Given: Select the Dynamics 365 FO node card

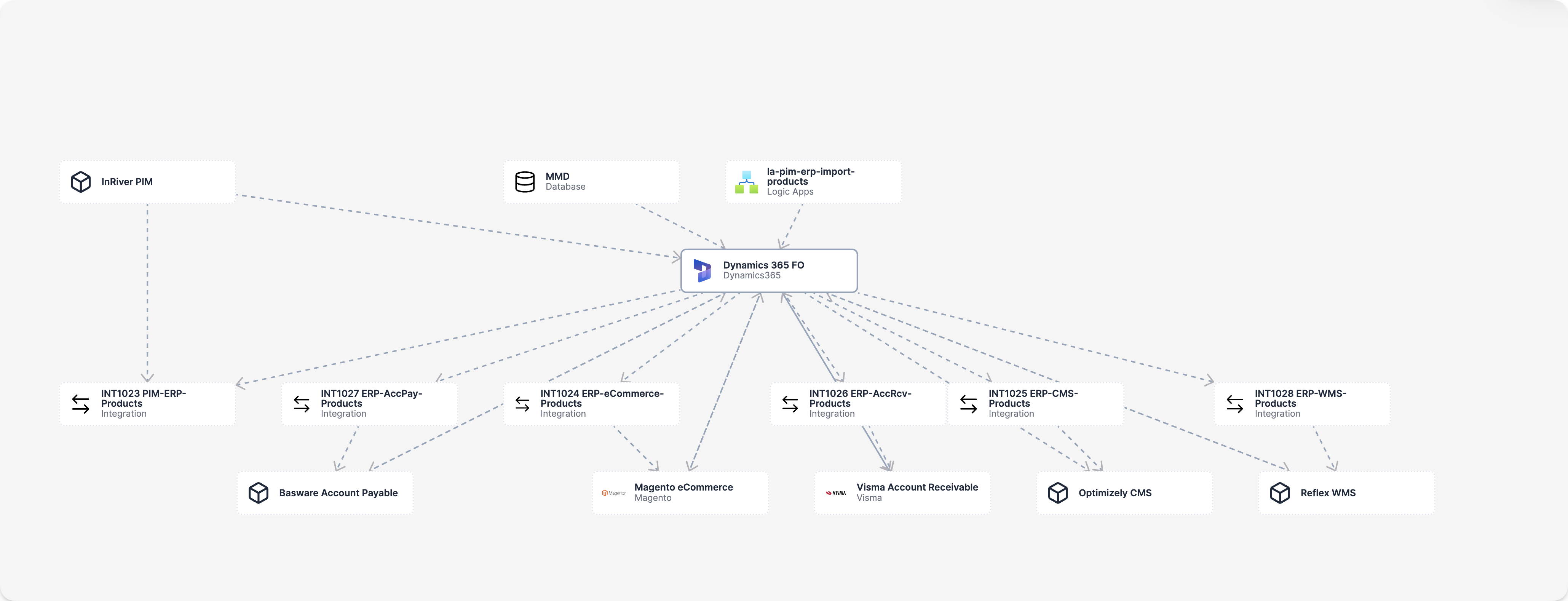Looking at the screenshot, I should coord(768,270).
